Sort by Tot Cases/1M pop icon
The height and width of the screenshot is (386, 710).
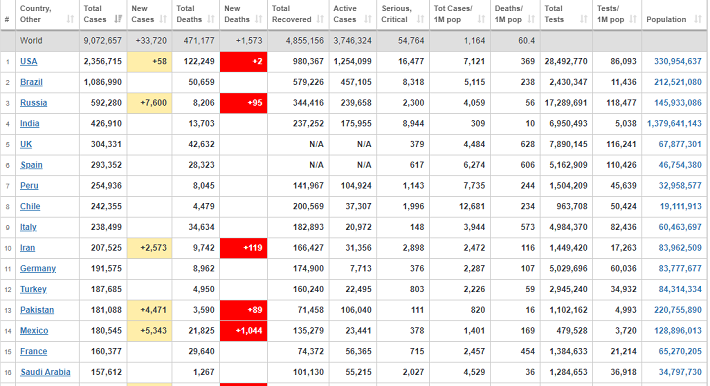coord(481,19)
